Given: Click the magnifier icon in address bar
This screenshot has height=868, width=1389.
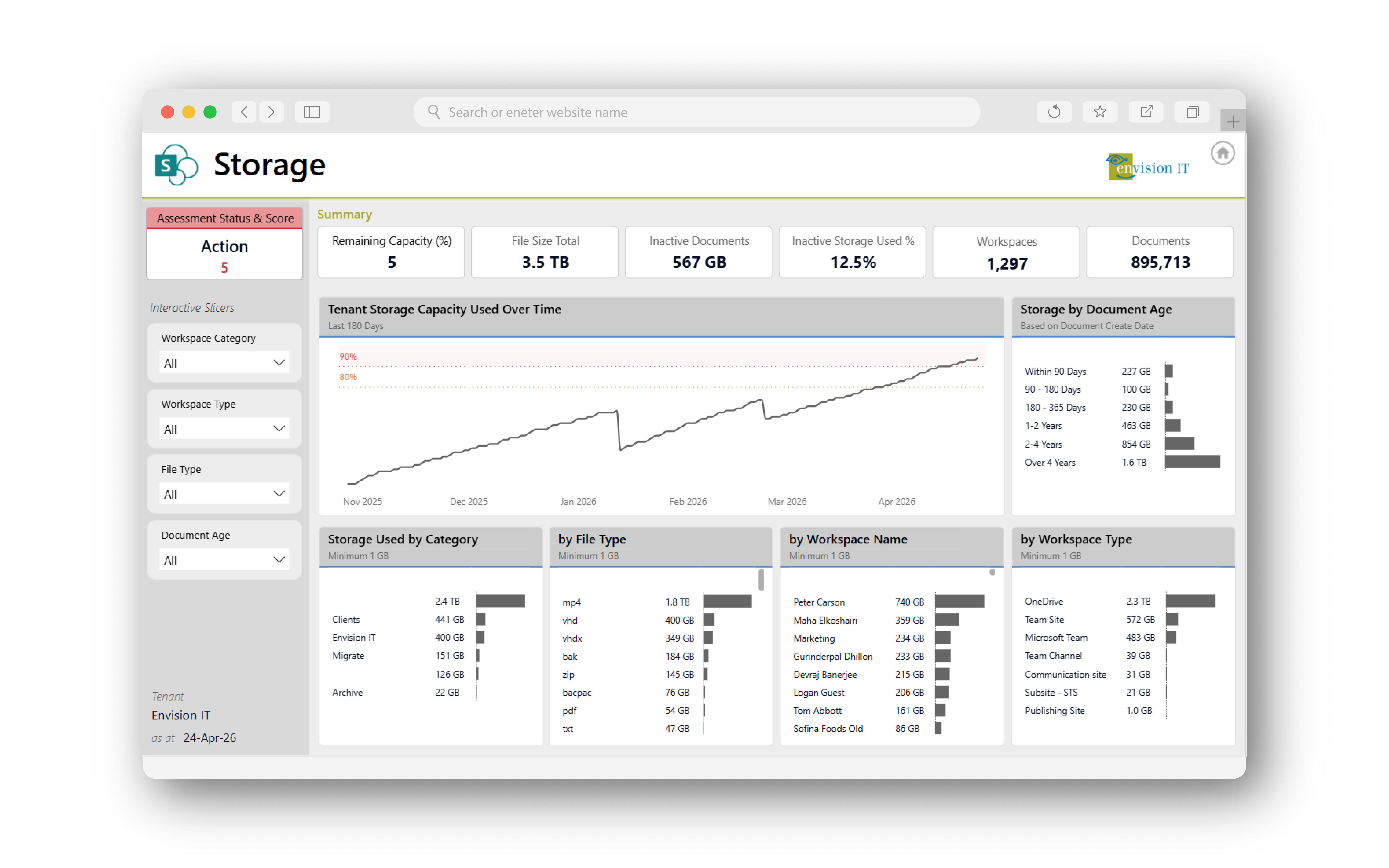Looking at the screenshot, I should tap(434, 112).
